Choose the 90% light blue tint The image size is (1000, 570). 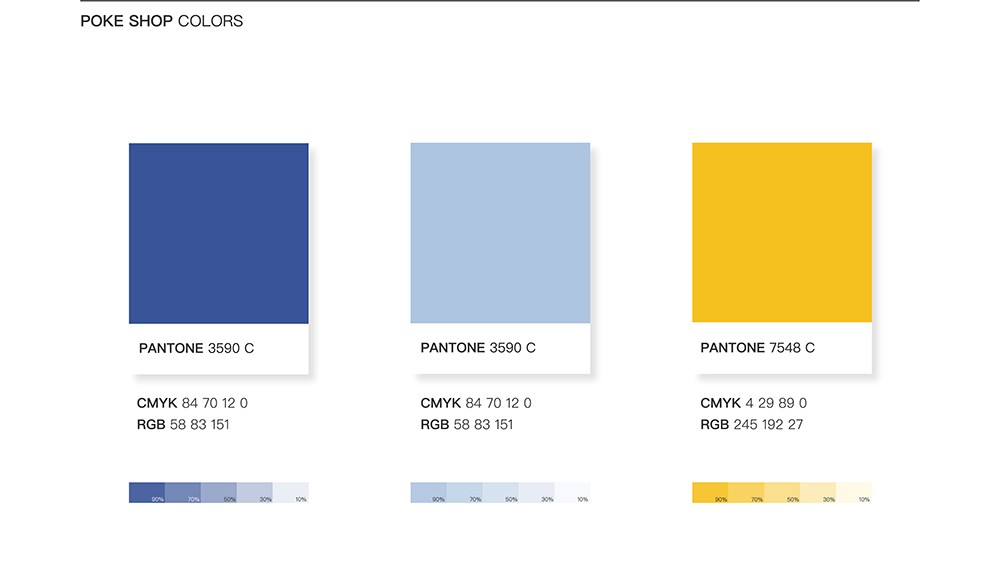point(428,493)
